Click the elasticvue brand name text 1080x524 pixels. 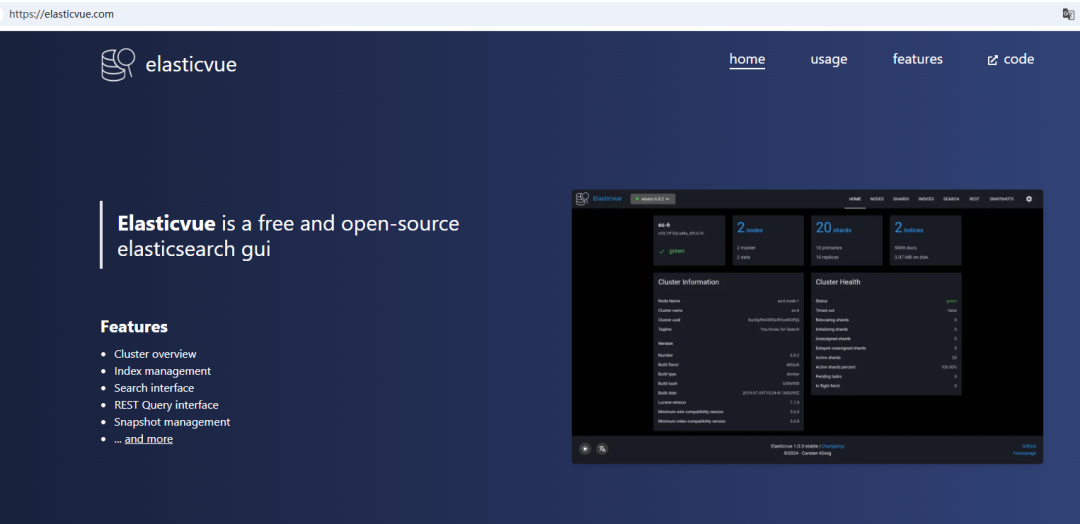pyautogui.click(x=191, y=65)
